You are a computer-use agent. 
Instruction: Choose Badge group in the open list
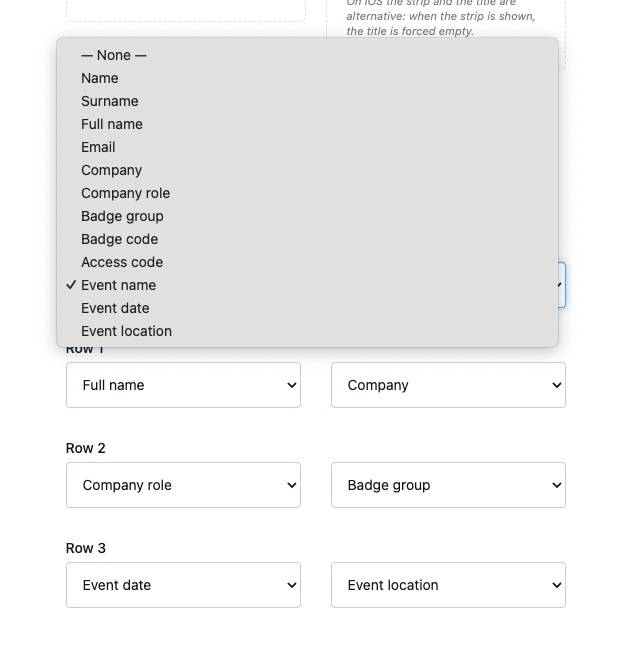307,216
